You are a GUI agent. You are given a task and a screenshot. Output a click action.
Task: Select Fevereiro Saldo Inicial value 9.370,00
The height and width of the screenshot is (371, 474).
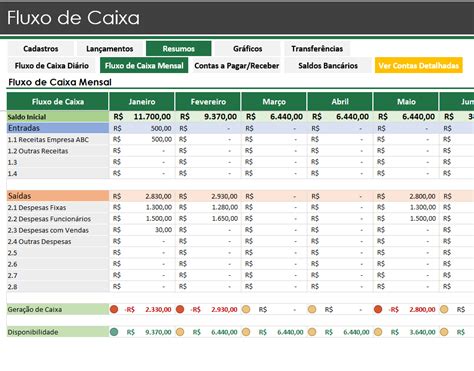(x=220, y=117)
